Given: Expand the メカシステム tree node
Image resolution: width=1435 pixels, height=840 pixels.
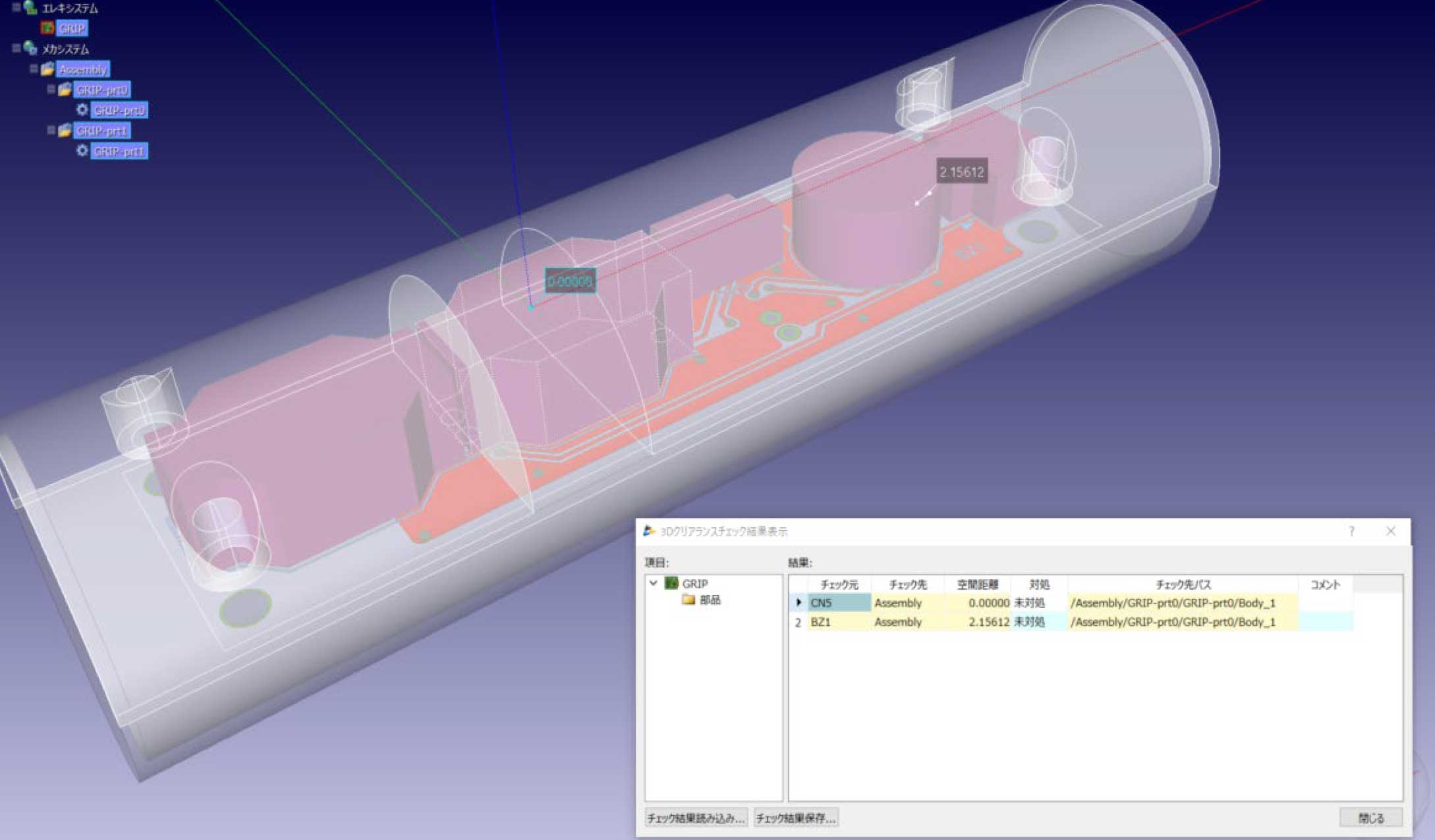Looking at the screenshot, I should (15, 49).
